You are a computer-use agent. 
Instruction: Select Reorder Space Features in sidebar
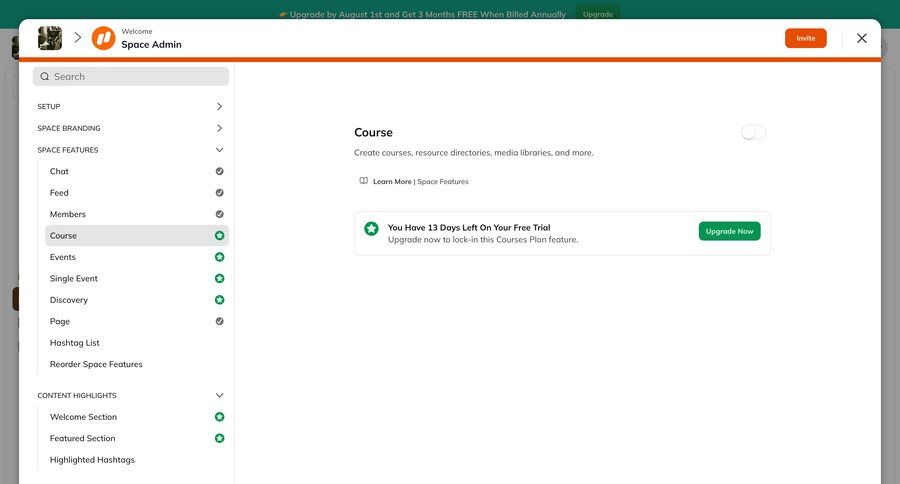tap(96, 364)
